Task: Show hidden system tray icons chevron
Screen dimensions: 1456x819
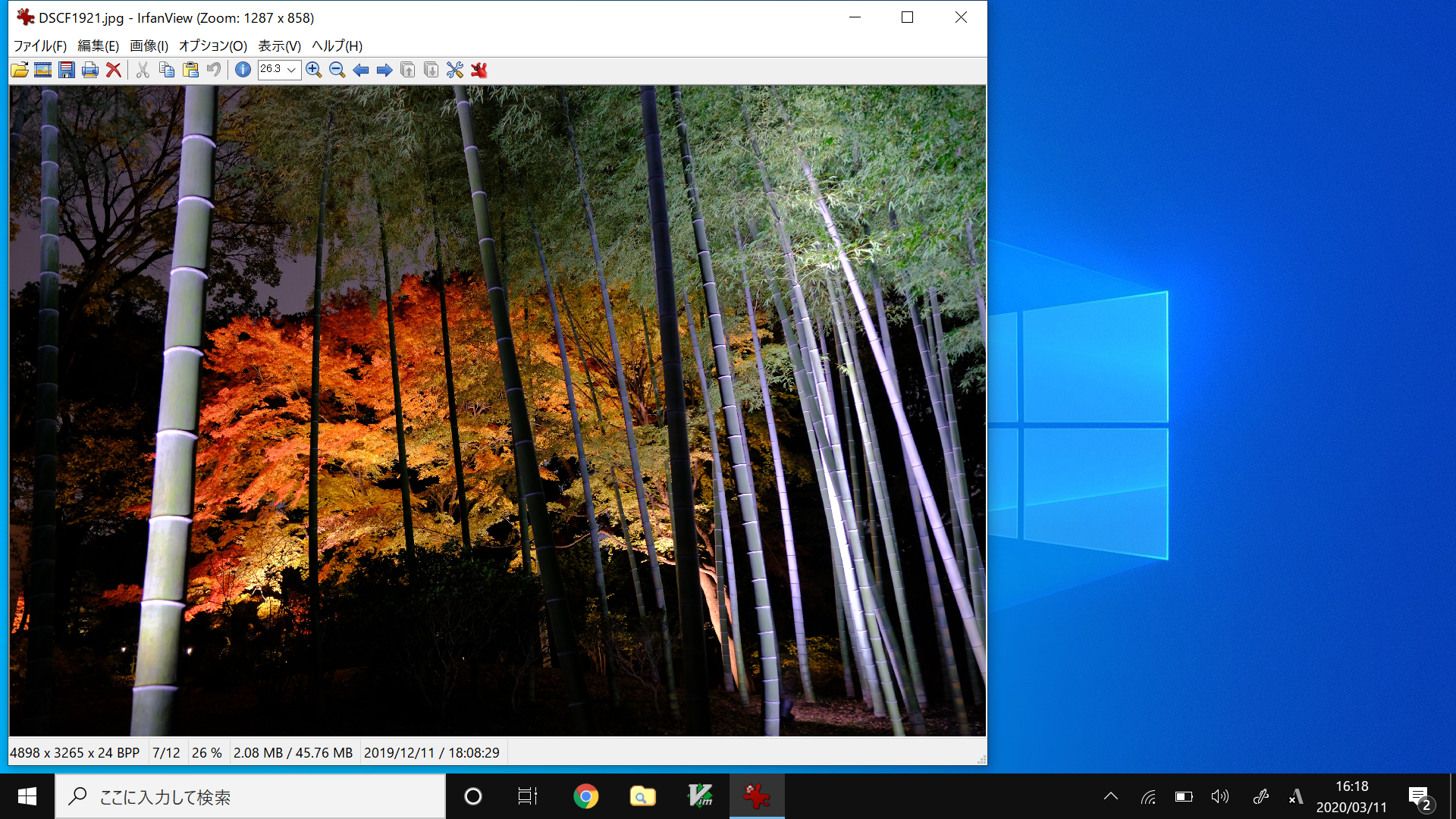Action: [1111, 796]
